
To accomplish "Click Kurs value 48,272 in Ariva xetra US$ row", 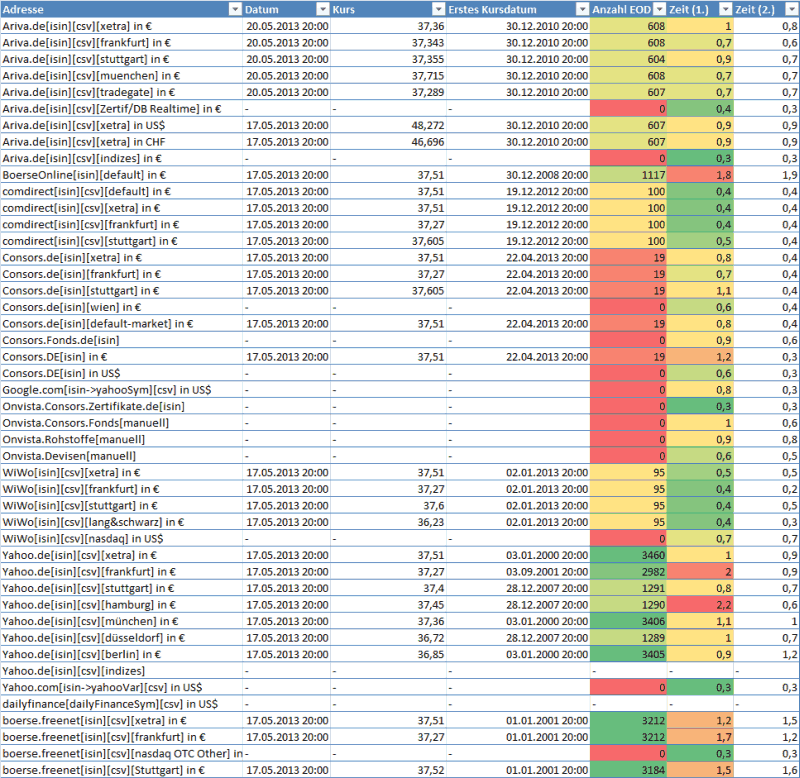I will (388, 125).
